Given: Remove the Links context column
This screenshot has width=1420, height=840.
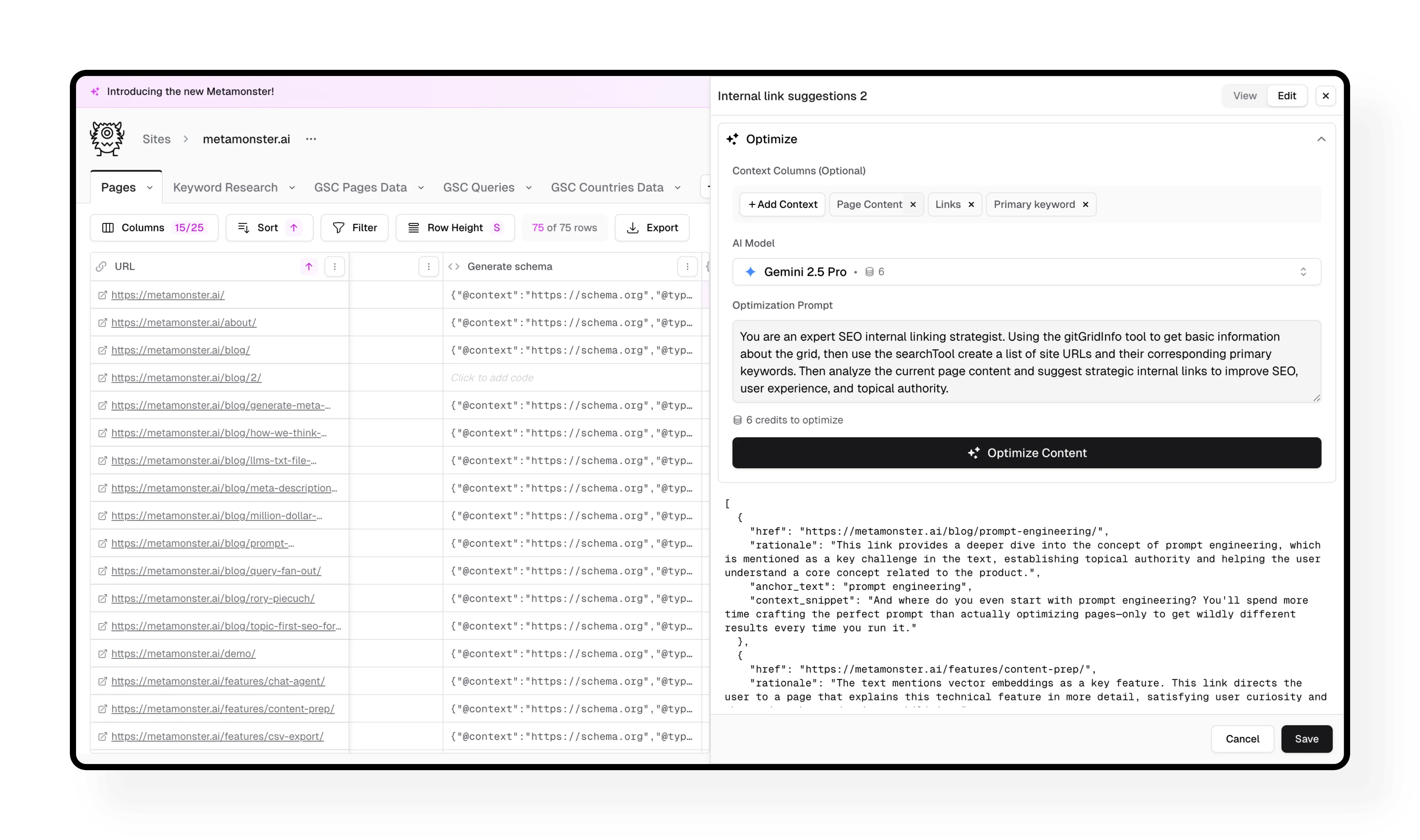Looking at the screenshot, I should (x=971, y=204).
